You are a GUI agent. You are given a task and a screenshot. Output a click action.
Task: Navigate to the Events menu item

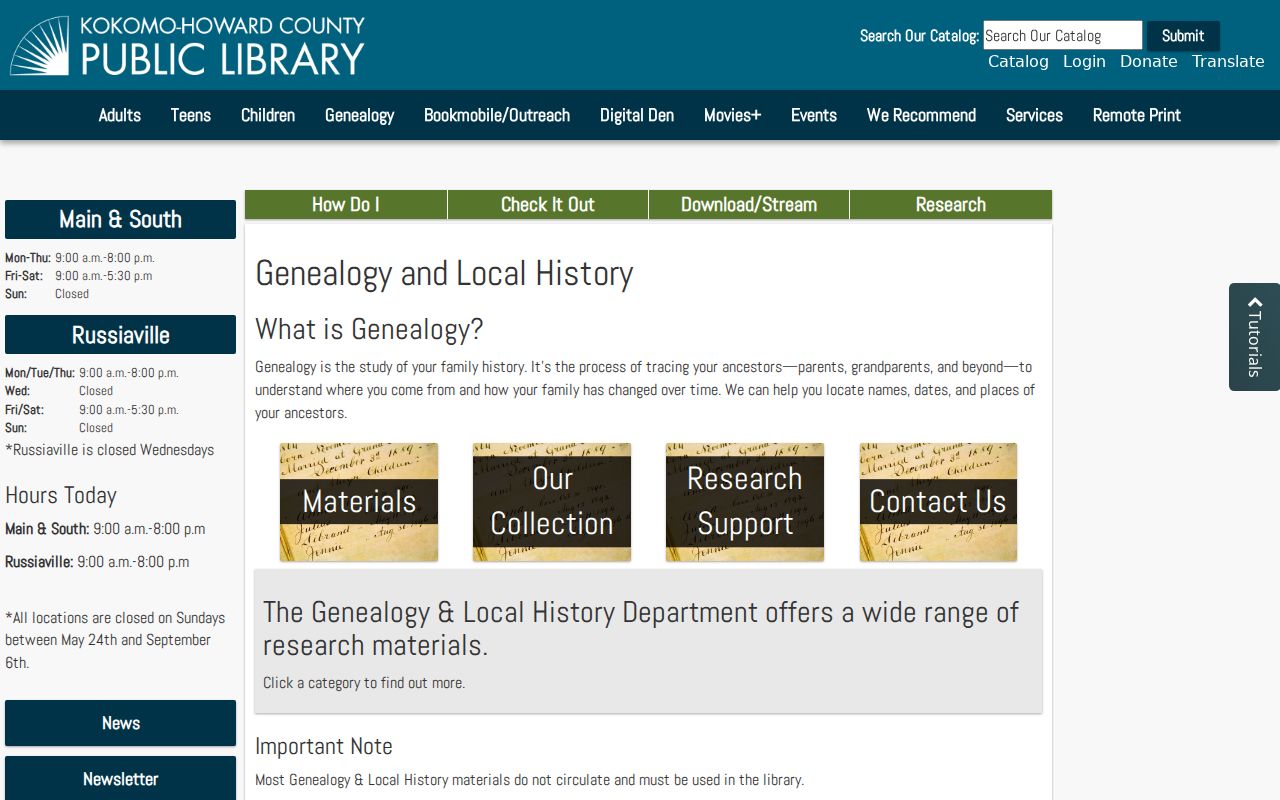point(814,115)
